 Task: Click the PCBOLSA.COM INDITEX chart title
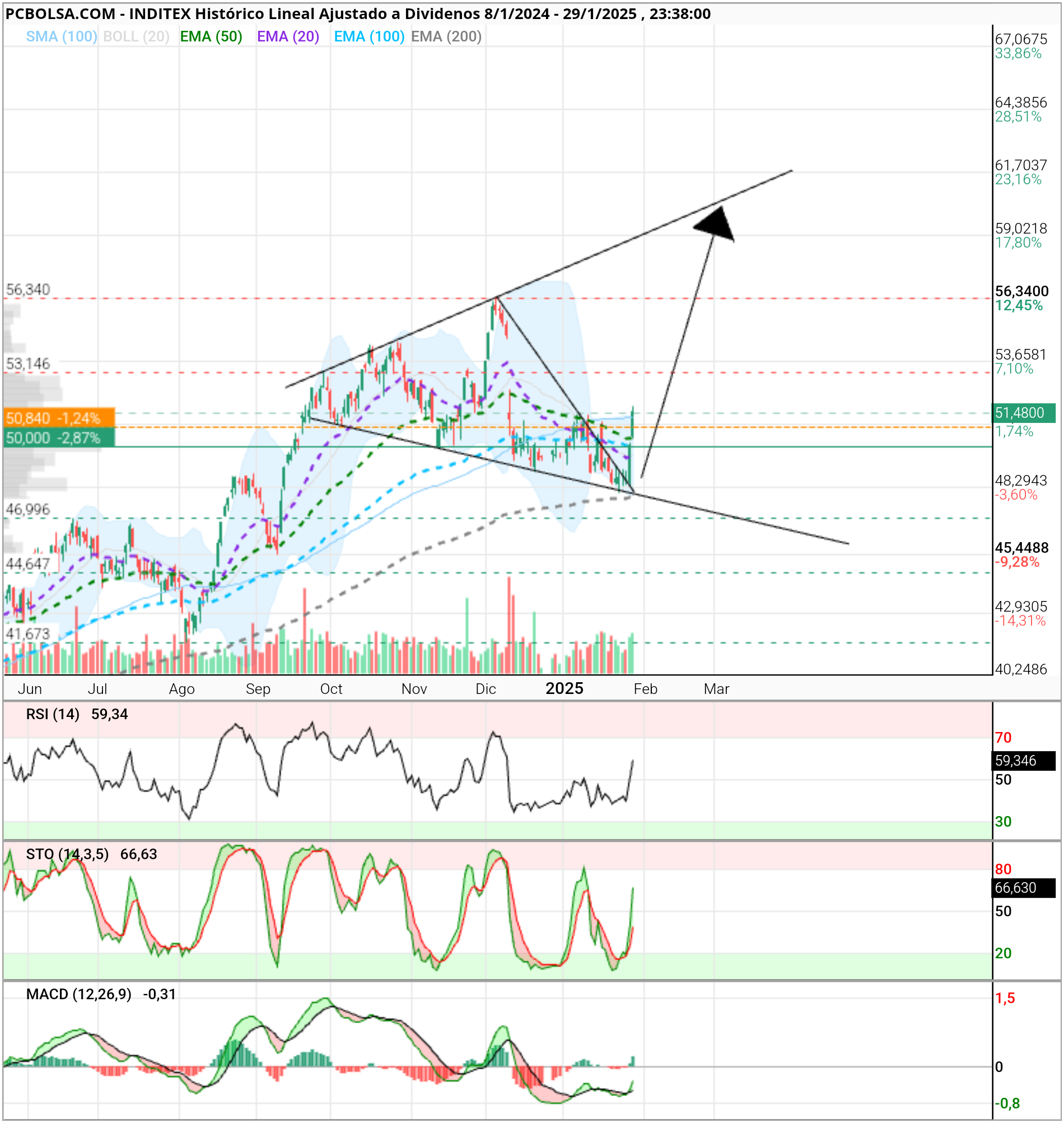click(x=358, y=13)
